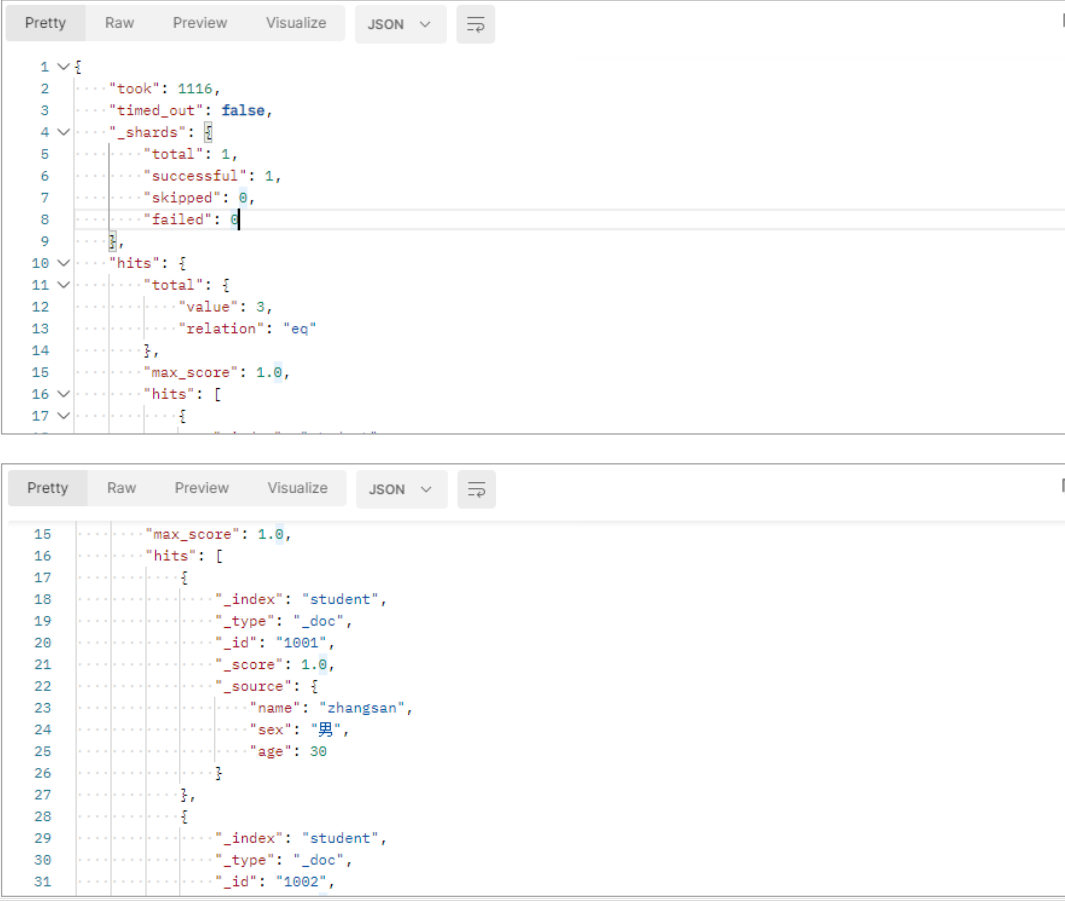Collapse "_shards" object fold arrow at line 4

tap(63, 132)
